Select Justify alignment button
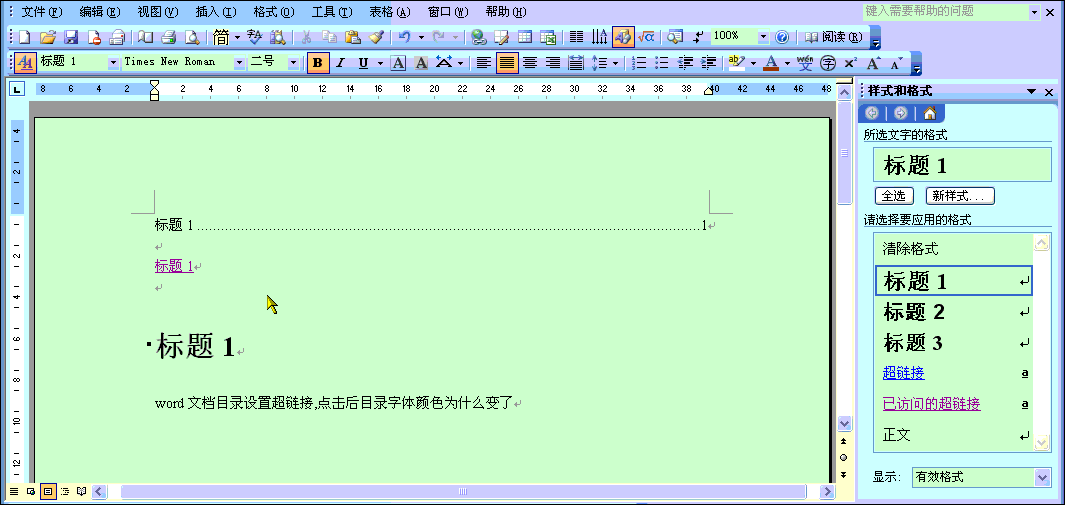Viewport: 1065px width, 505px height. tap(507, 63)
